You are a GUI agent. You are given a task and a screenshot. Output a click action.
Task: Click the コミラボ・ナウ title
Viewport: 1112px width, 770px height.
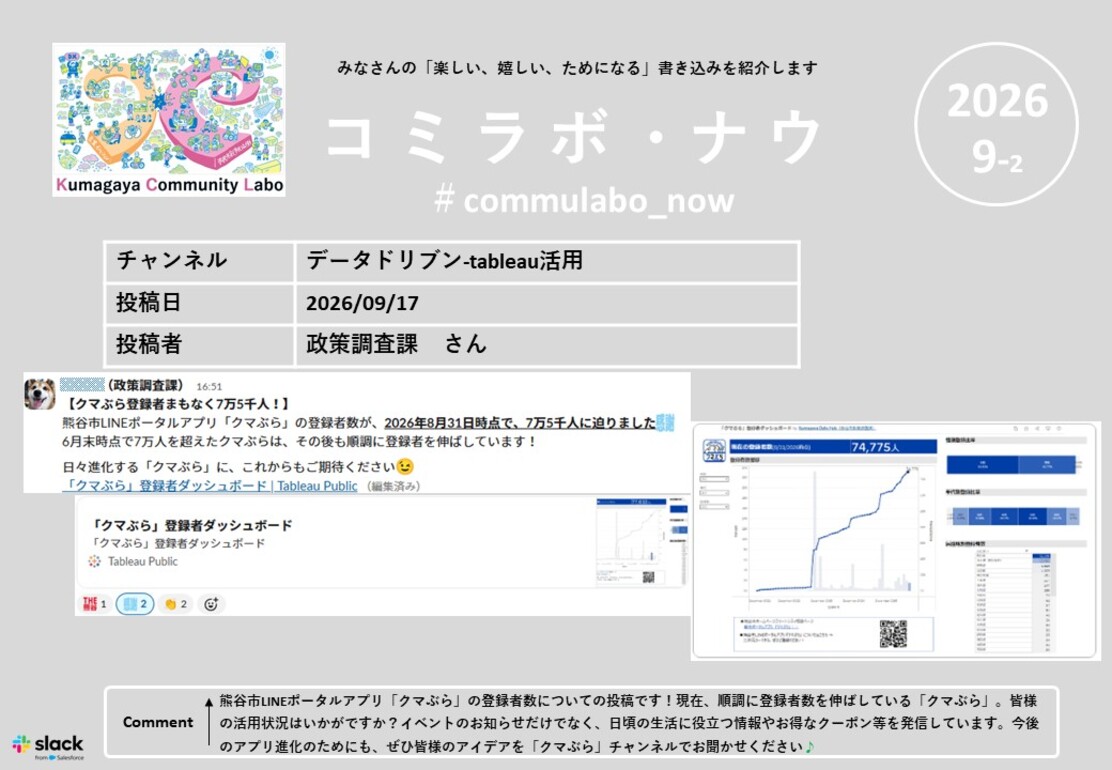point(574,135)
